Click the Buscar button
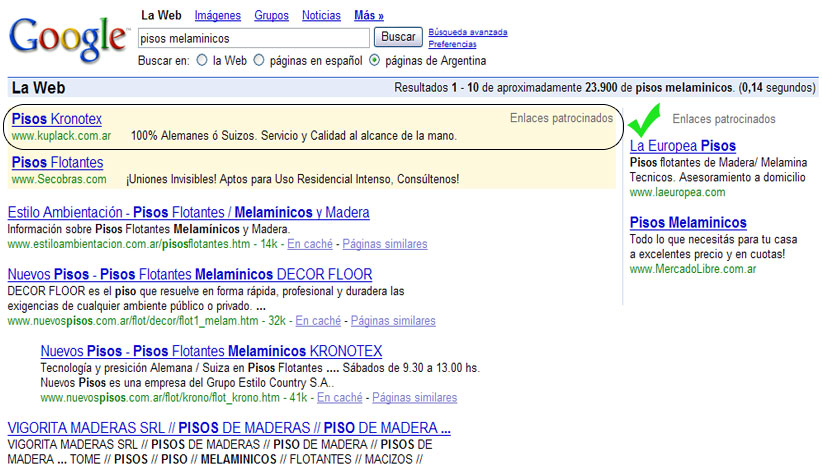The image size is (822, 464). [x=398, y=37]
